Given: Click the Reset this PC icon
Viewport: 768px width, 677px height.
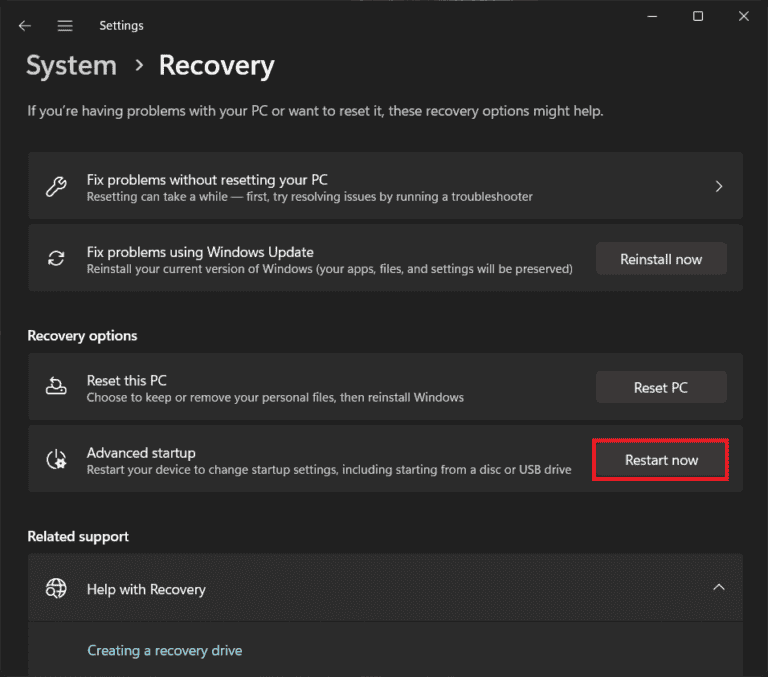Looking at the screenshot, I should pyautogui.click(x=57, y=388).
